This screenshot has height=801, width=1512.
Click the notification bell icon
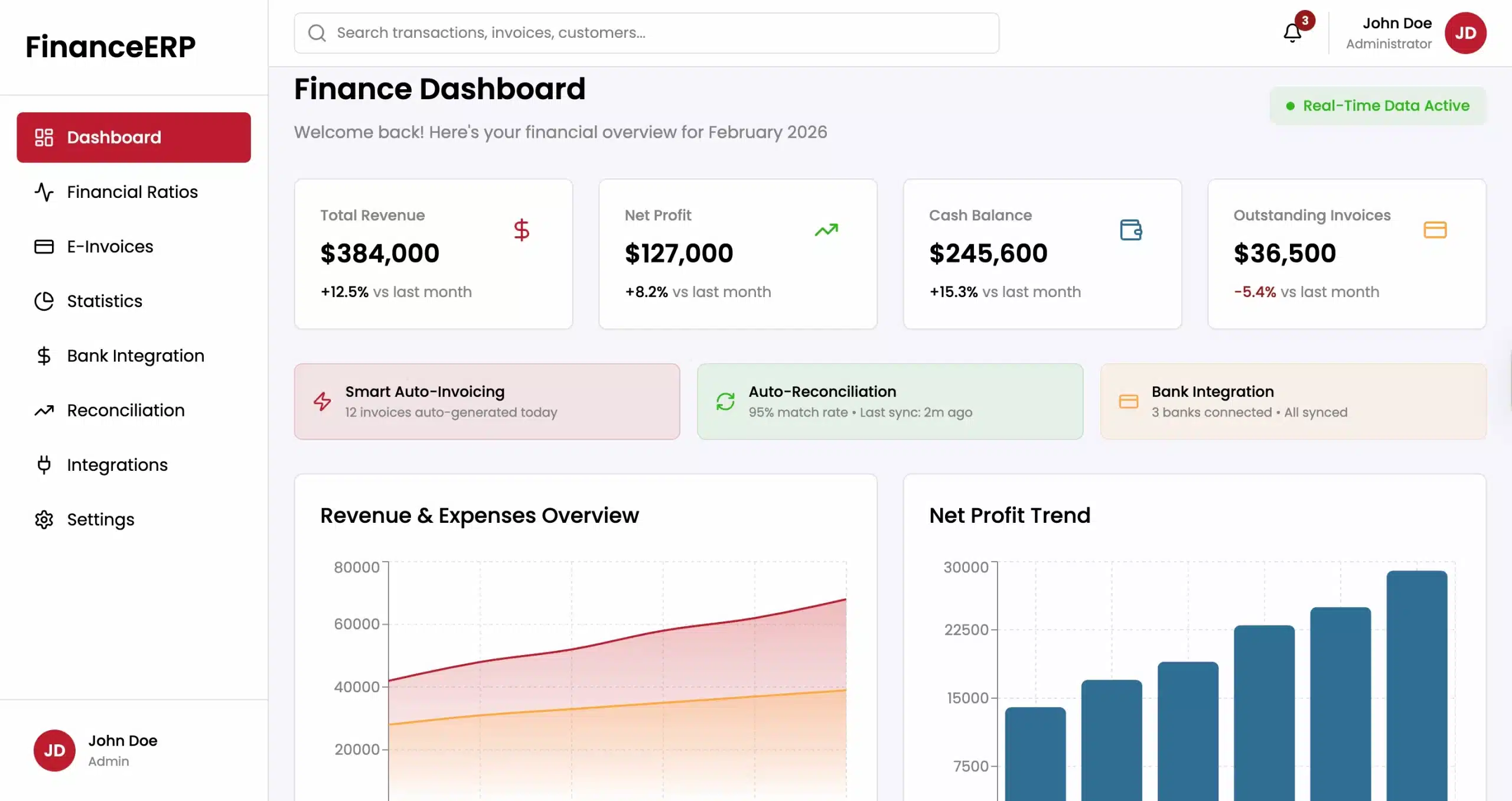point(1292,32)
